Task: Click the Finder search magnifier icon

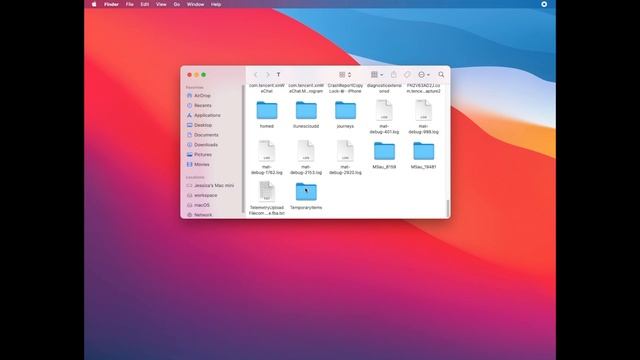Action: 441,75
